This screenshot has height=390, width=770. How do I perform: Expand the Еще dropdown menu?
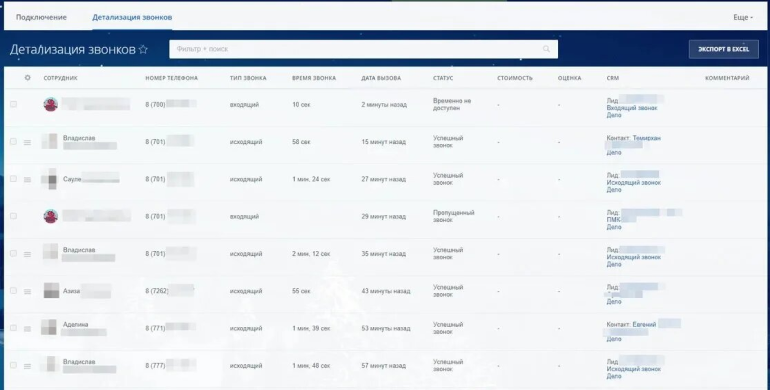point(743,17)
